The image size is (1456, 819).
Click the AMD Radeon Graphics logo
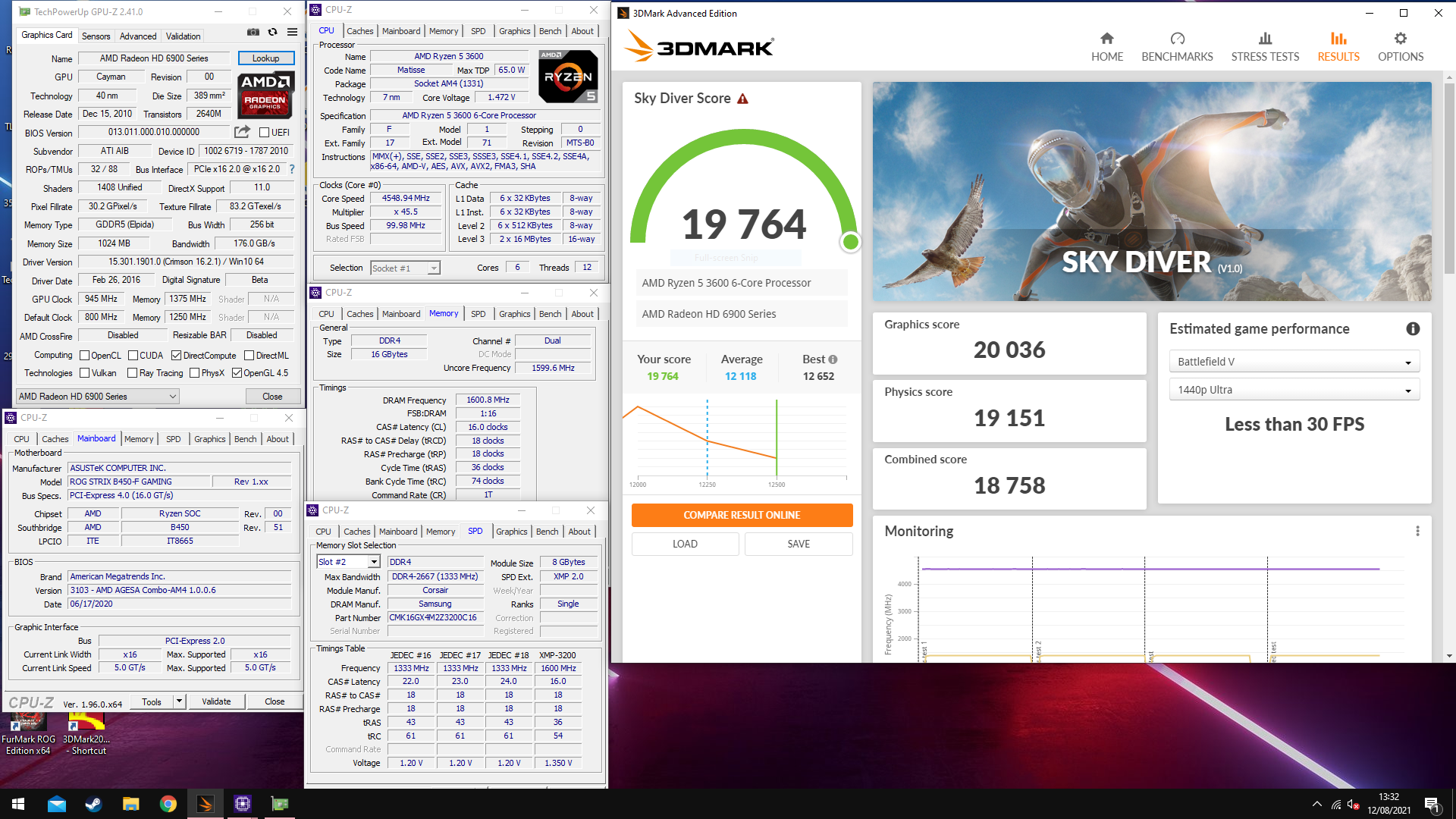(x=265, y=95)
